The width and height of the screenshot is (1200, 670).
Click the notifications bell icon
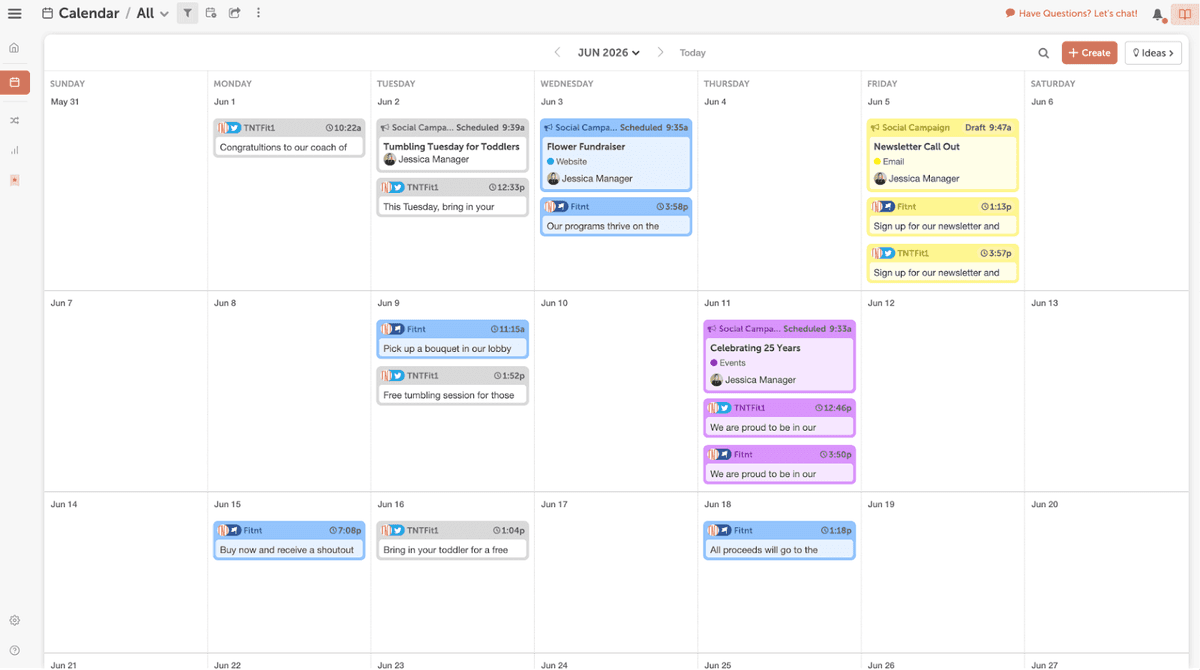1158,13
